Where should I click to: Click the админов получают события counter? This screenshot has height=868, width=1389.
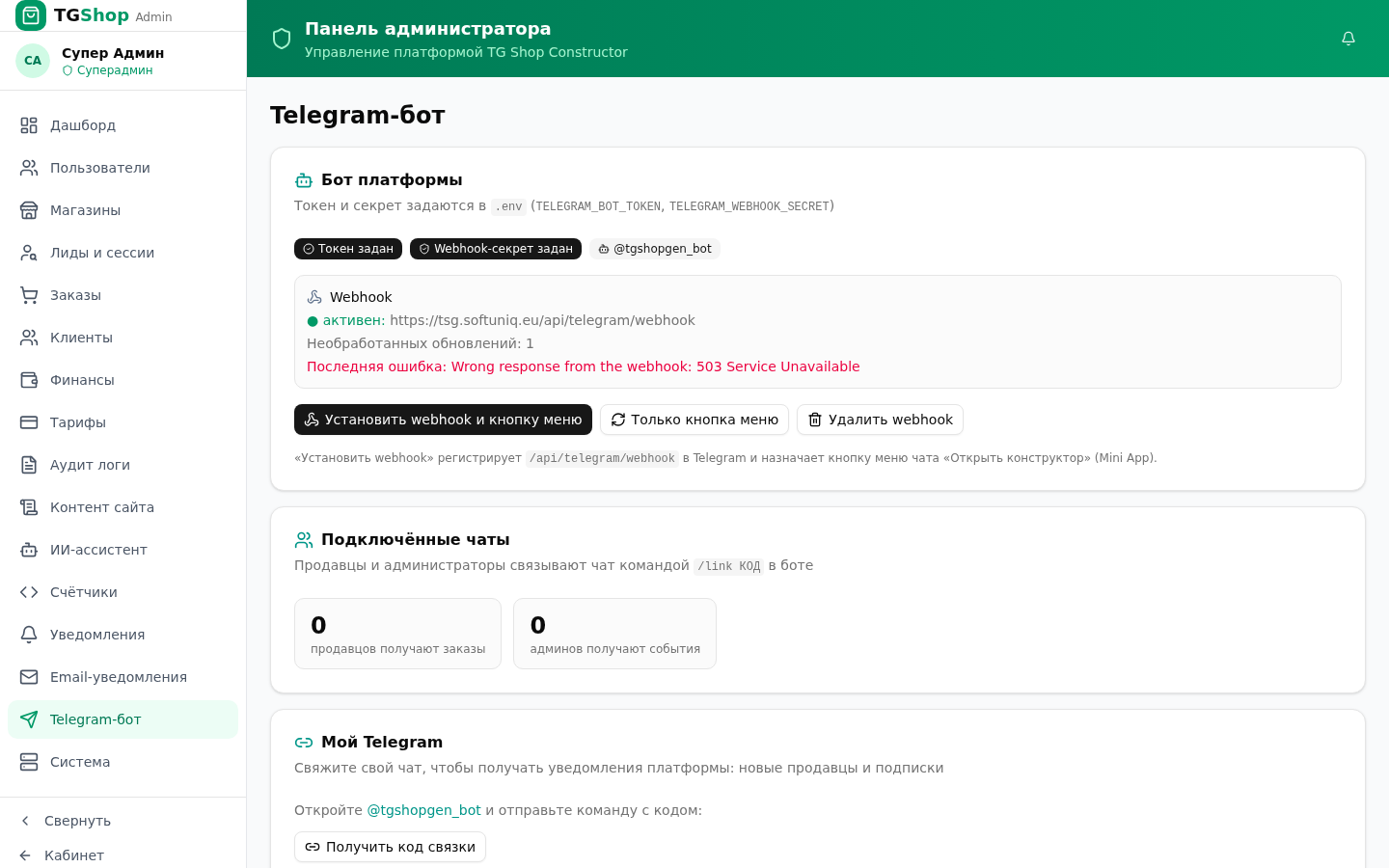[x=614, y=634]
